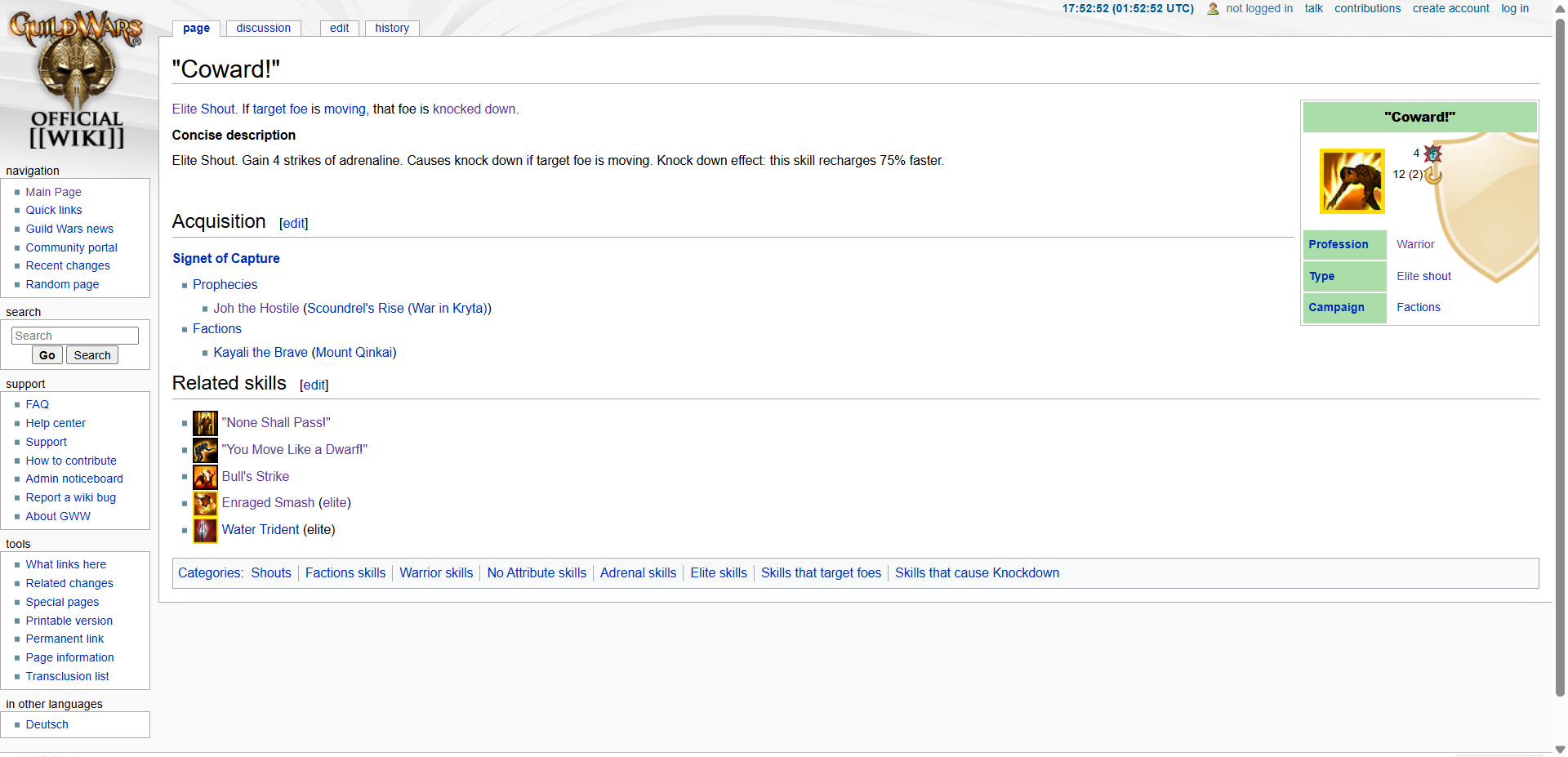The height and width of the screenshot is (757, 1568).
Task: Click the Search button
Action: 92,355
